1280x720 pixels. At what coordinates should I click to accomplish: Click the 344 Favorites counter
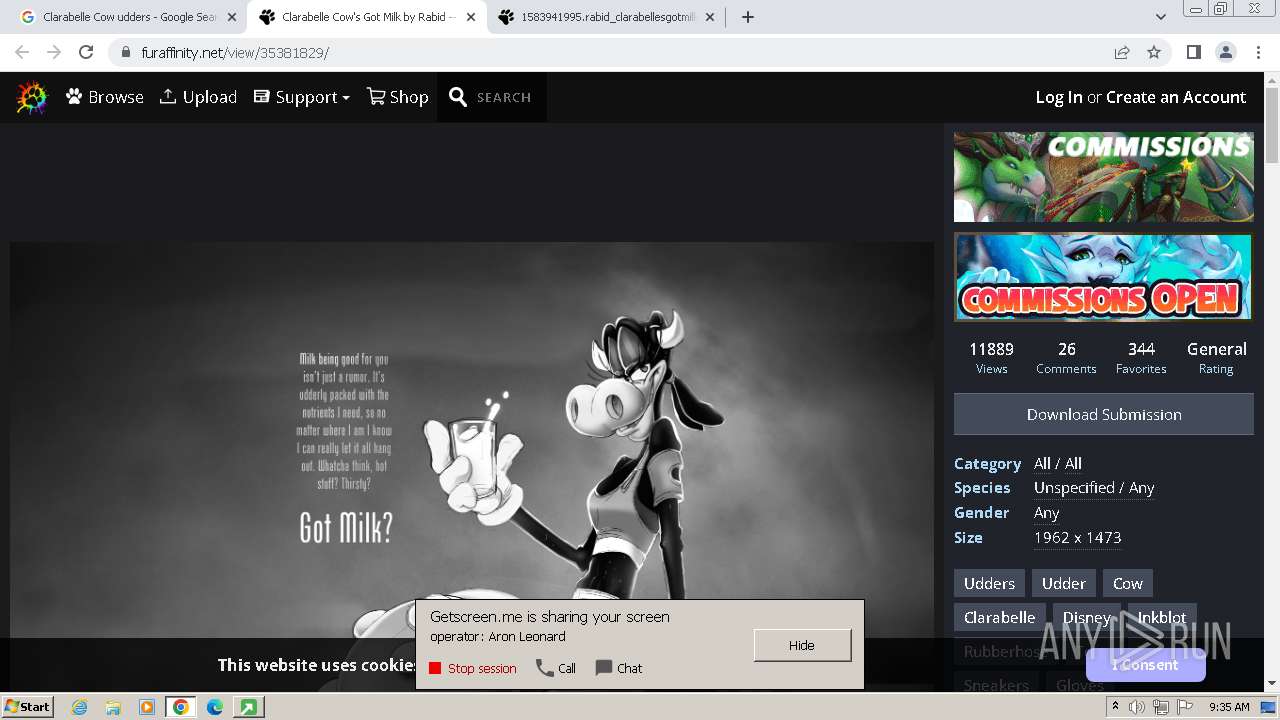(x=1141, y=358)
